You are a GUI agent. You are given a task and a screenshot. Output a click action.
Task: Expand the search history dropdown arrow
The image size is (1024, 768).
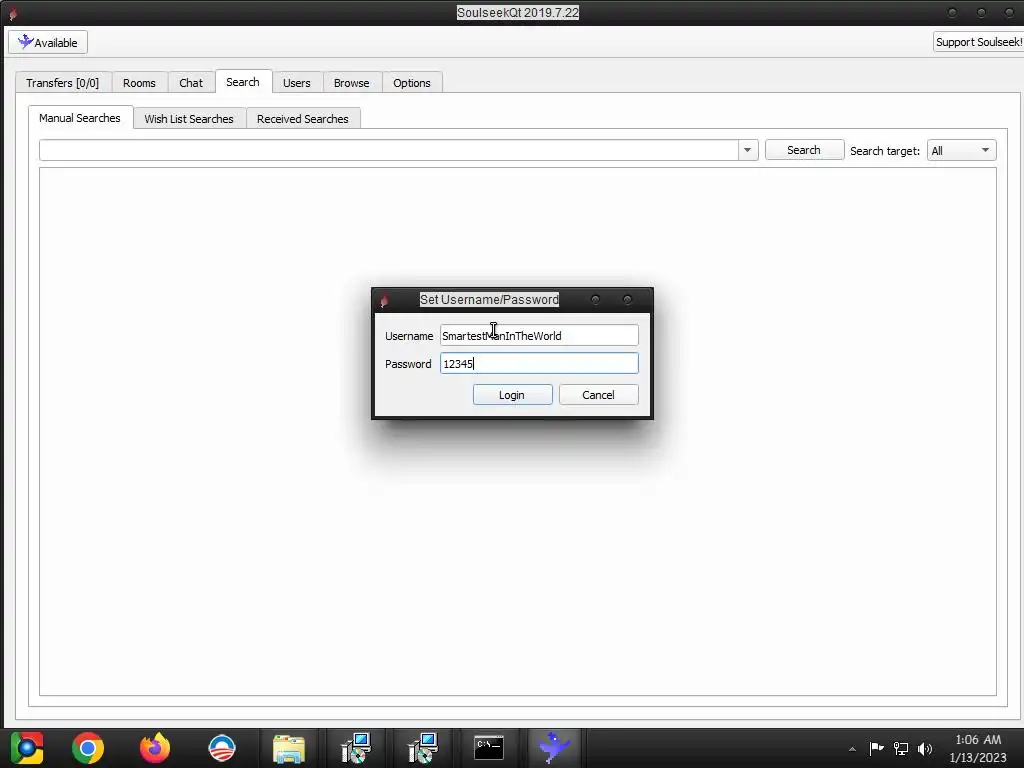click(x=748, y=150)
